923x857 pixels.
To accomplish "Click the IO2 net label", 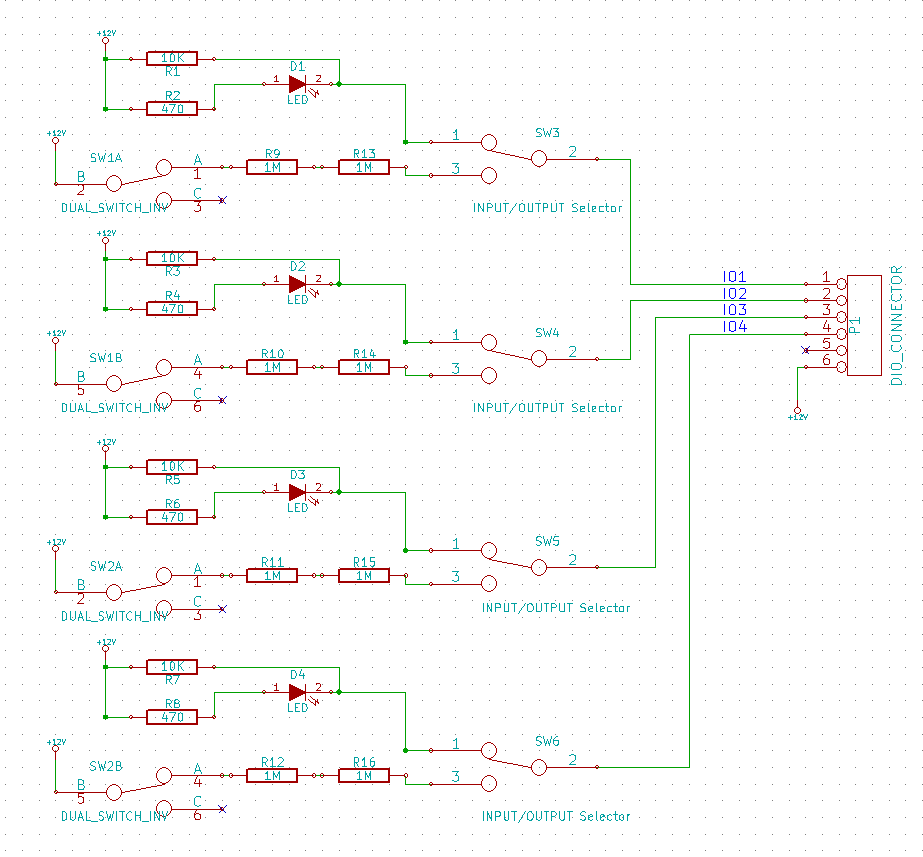I will tap(734, 293).
